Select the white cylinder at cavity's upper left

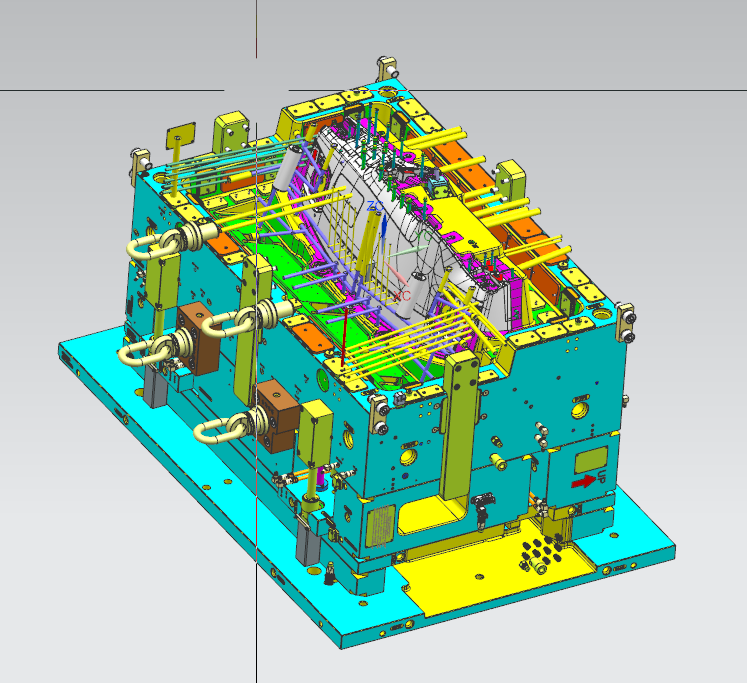pyautogui.click(x=288, y=168)
